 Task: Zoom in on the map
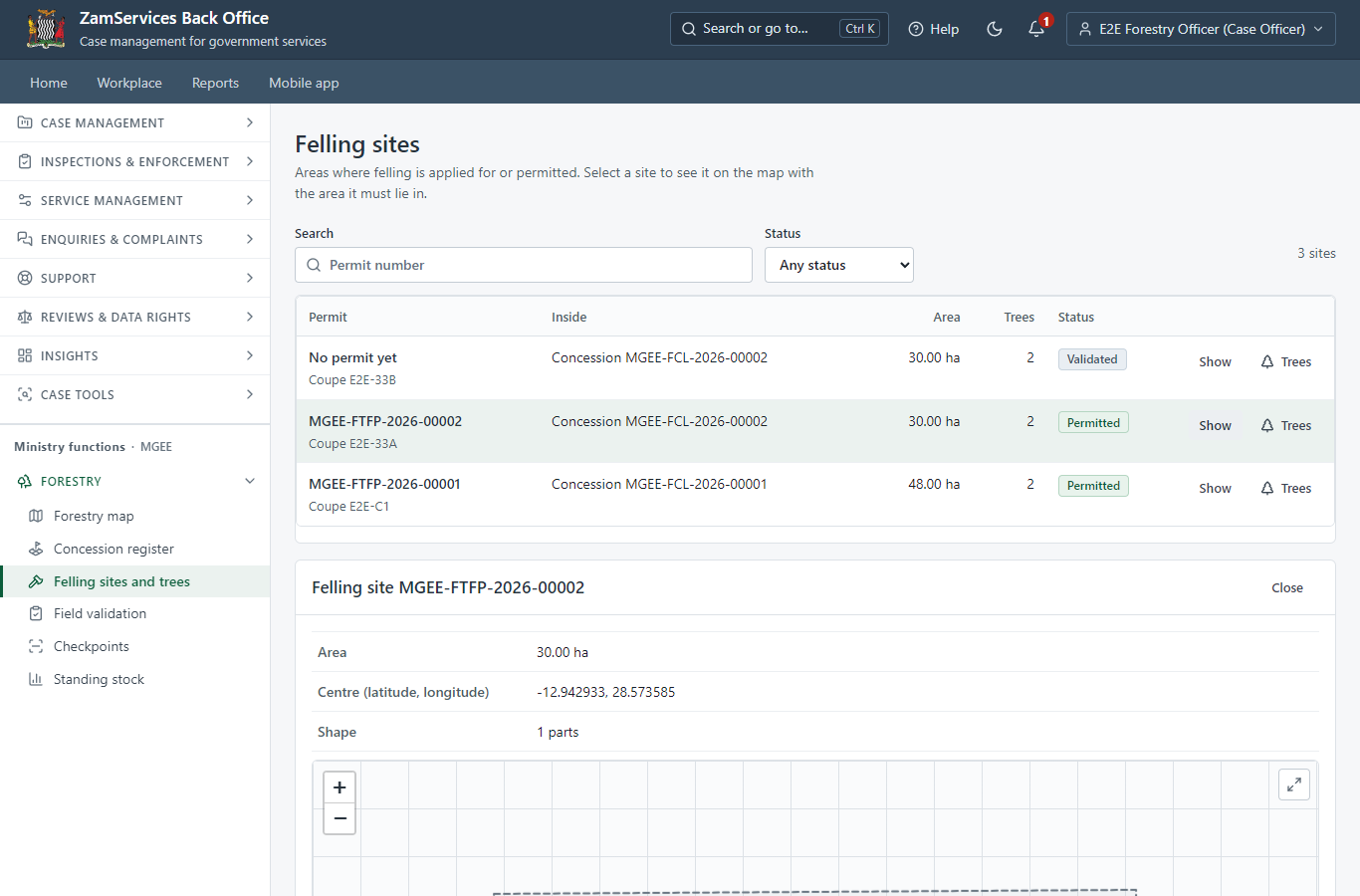coord(340,786)
